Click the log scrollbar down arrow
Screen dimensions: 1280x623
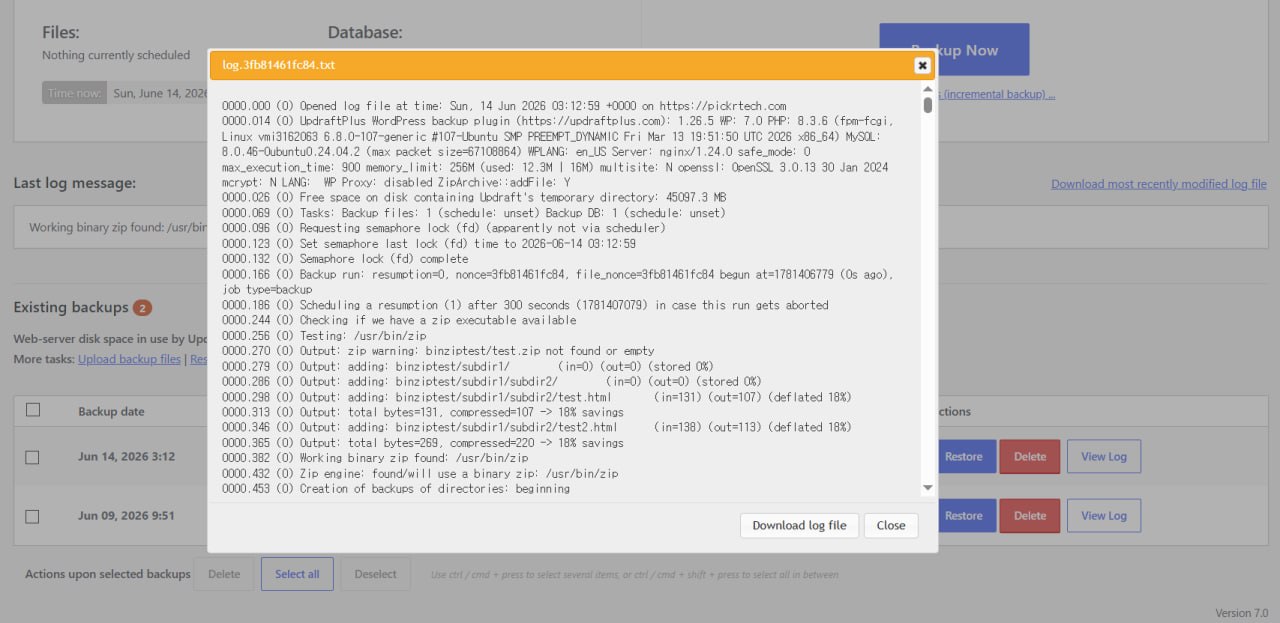(928, 488)
